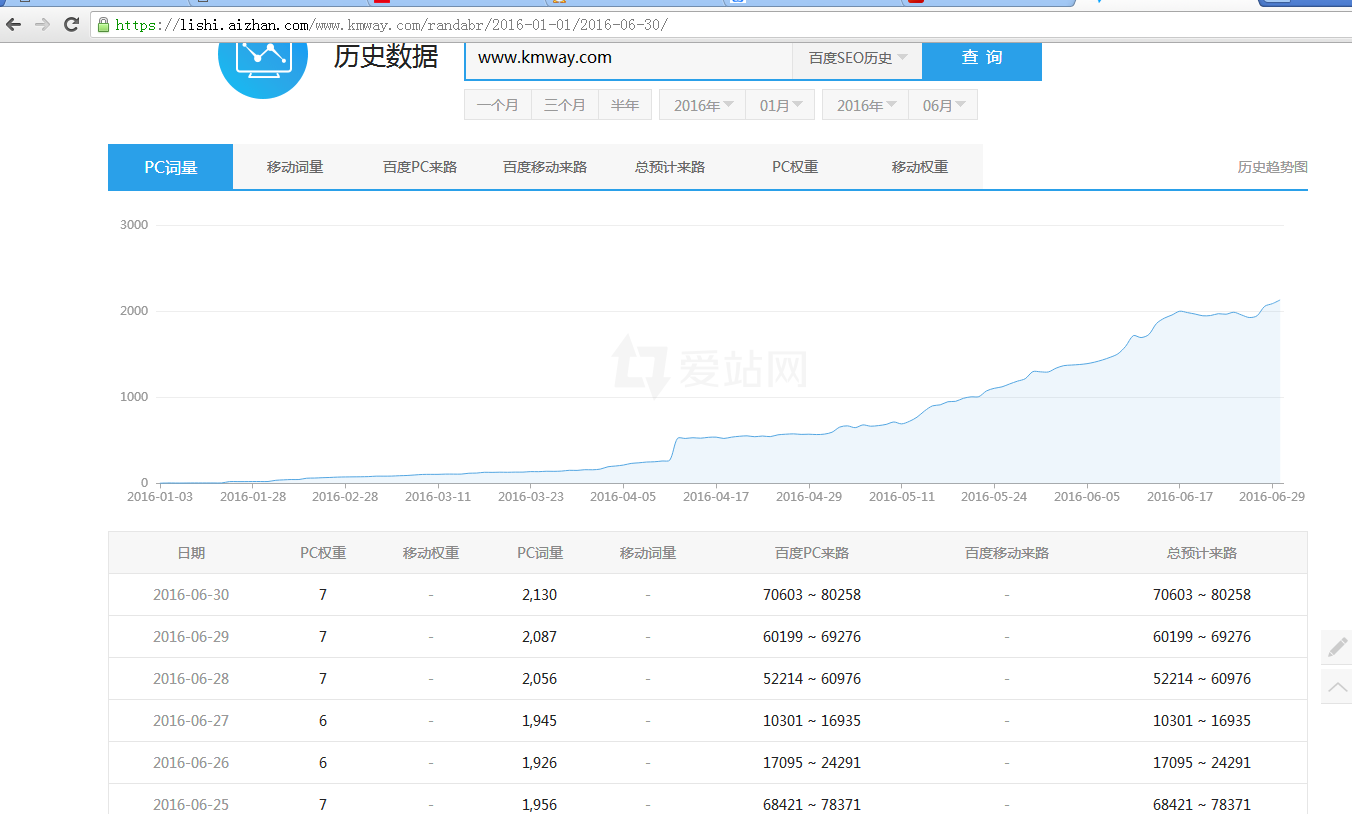Select the 一个月 range button
This screenshot has width=1352, height=814.
click(x=497, y=105)
